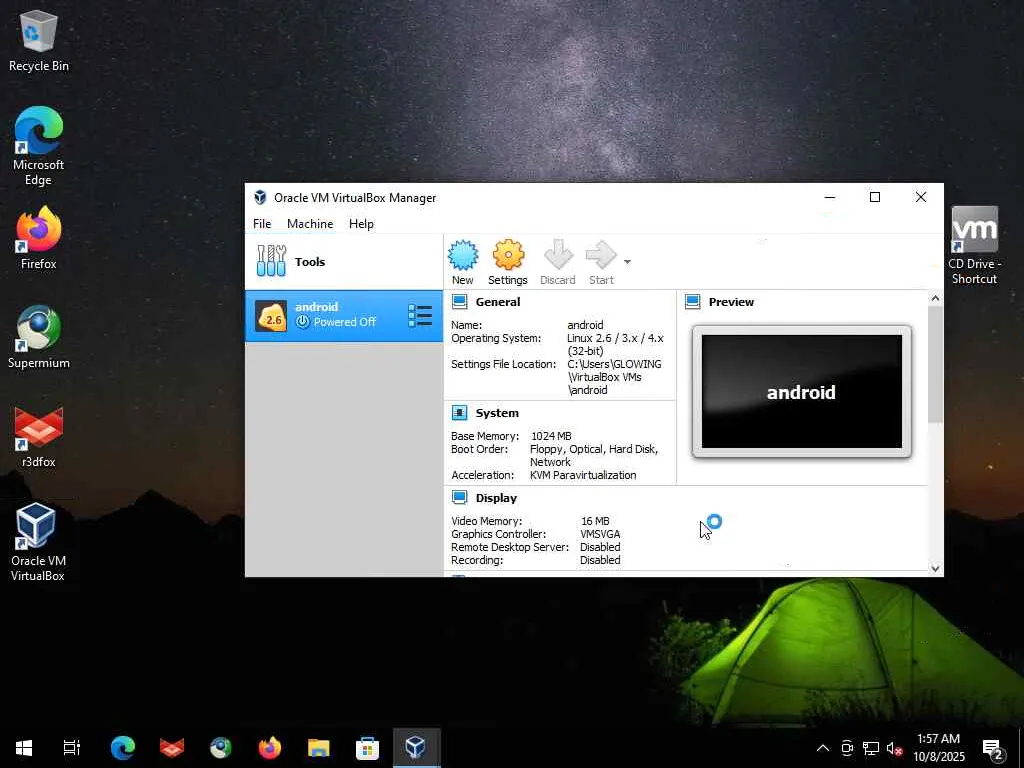The width and height of the screenshot is (1024, 768).
Task: Click the Preview section icon
Action: tap(693, 302)
